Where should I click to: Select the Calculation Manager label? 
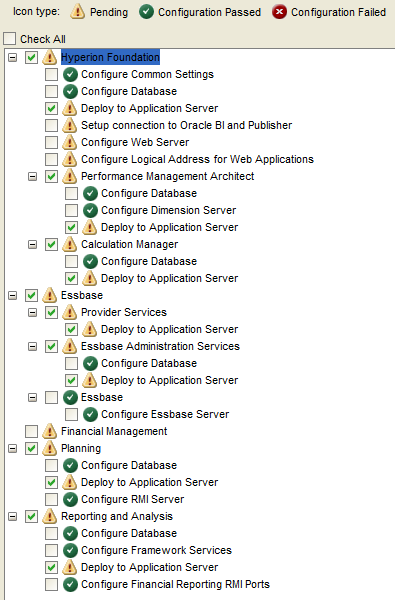click(x=129, y=244)
